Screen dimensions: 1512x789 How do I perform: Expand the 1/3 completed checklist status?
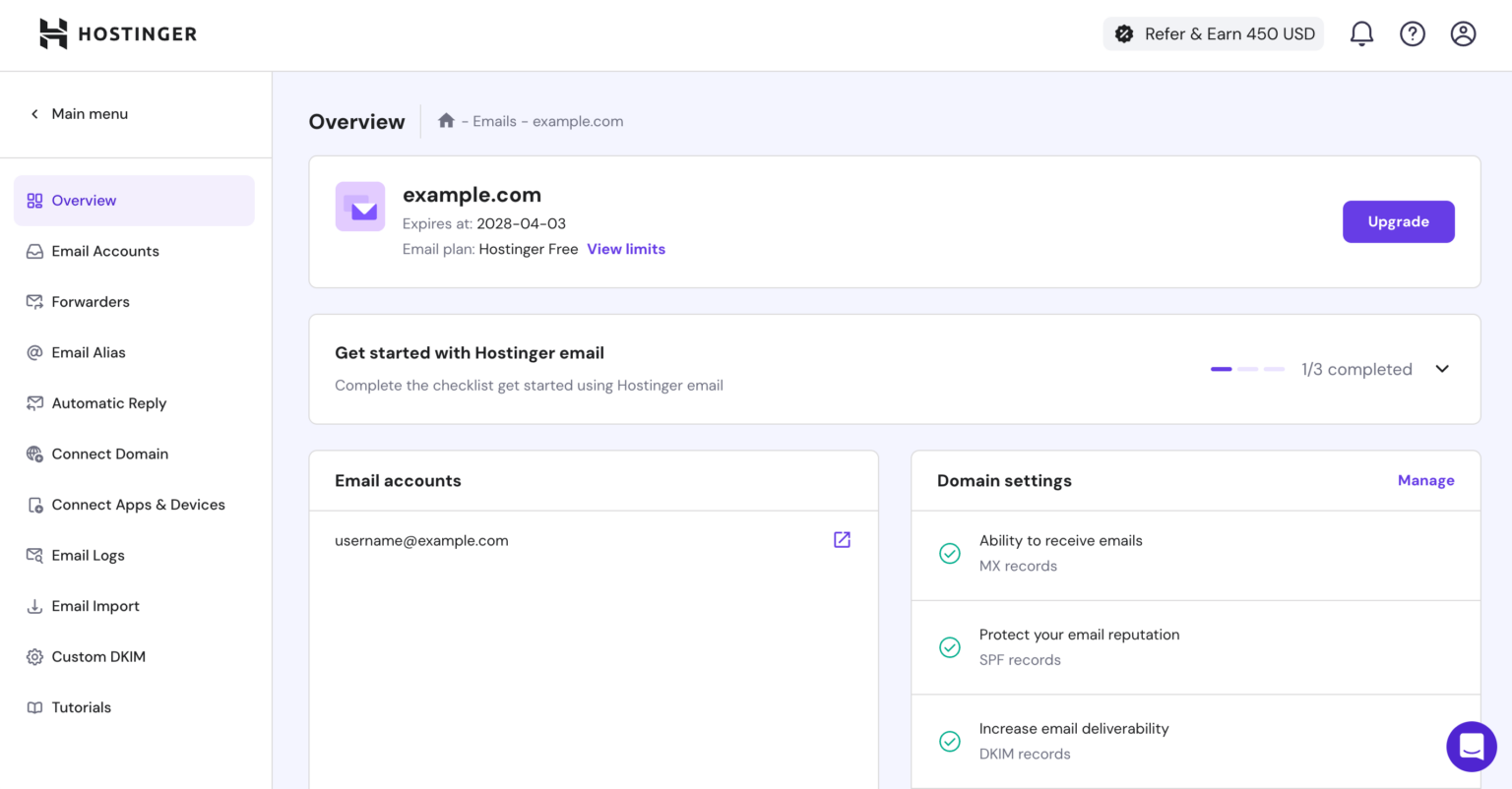coord(1356,370)
